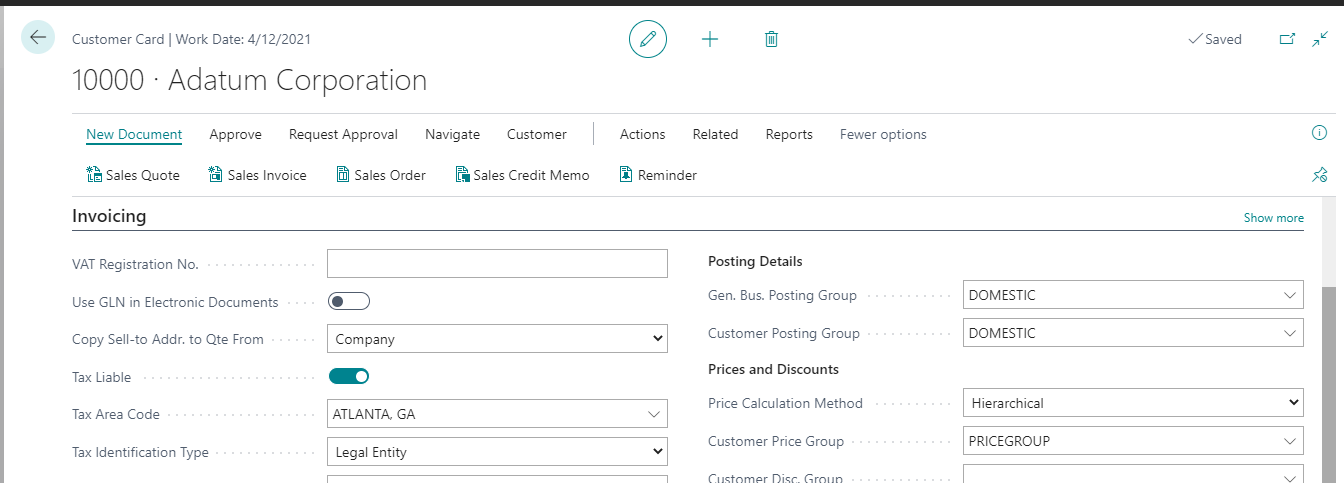
Task: Toggle Use GLN in Electronic Documents
Action: pos(349,301)
